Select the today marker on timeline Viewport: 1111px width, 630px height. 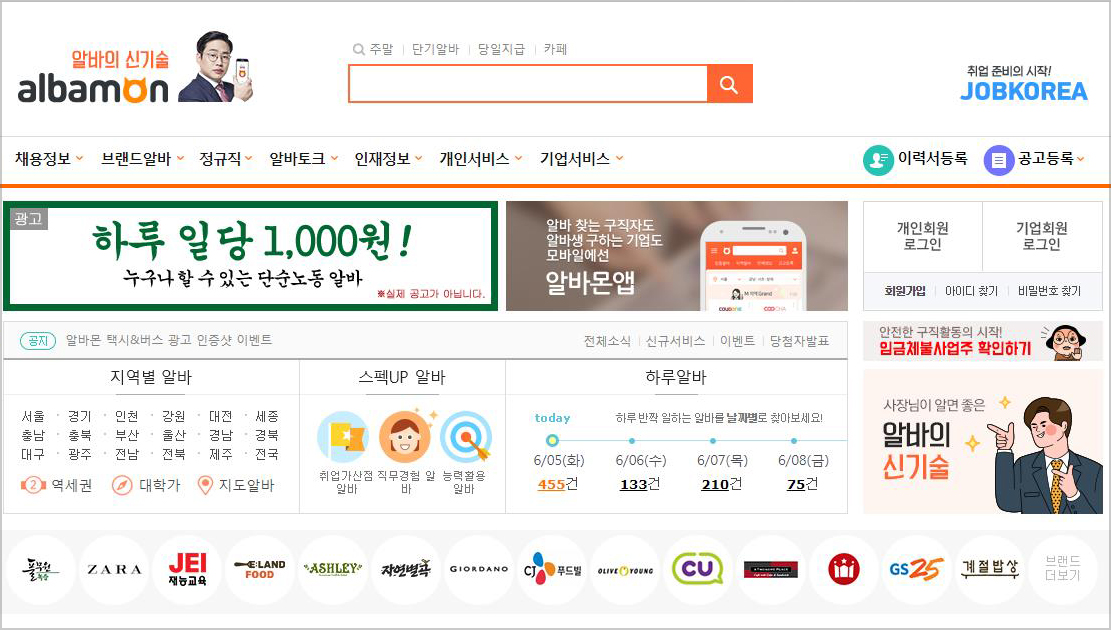(553, 440)
